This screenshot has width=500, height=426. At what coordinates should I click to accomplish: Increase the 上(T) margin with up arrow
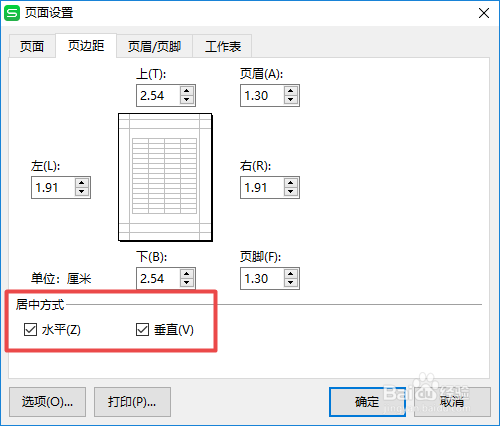coord(187,91)
